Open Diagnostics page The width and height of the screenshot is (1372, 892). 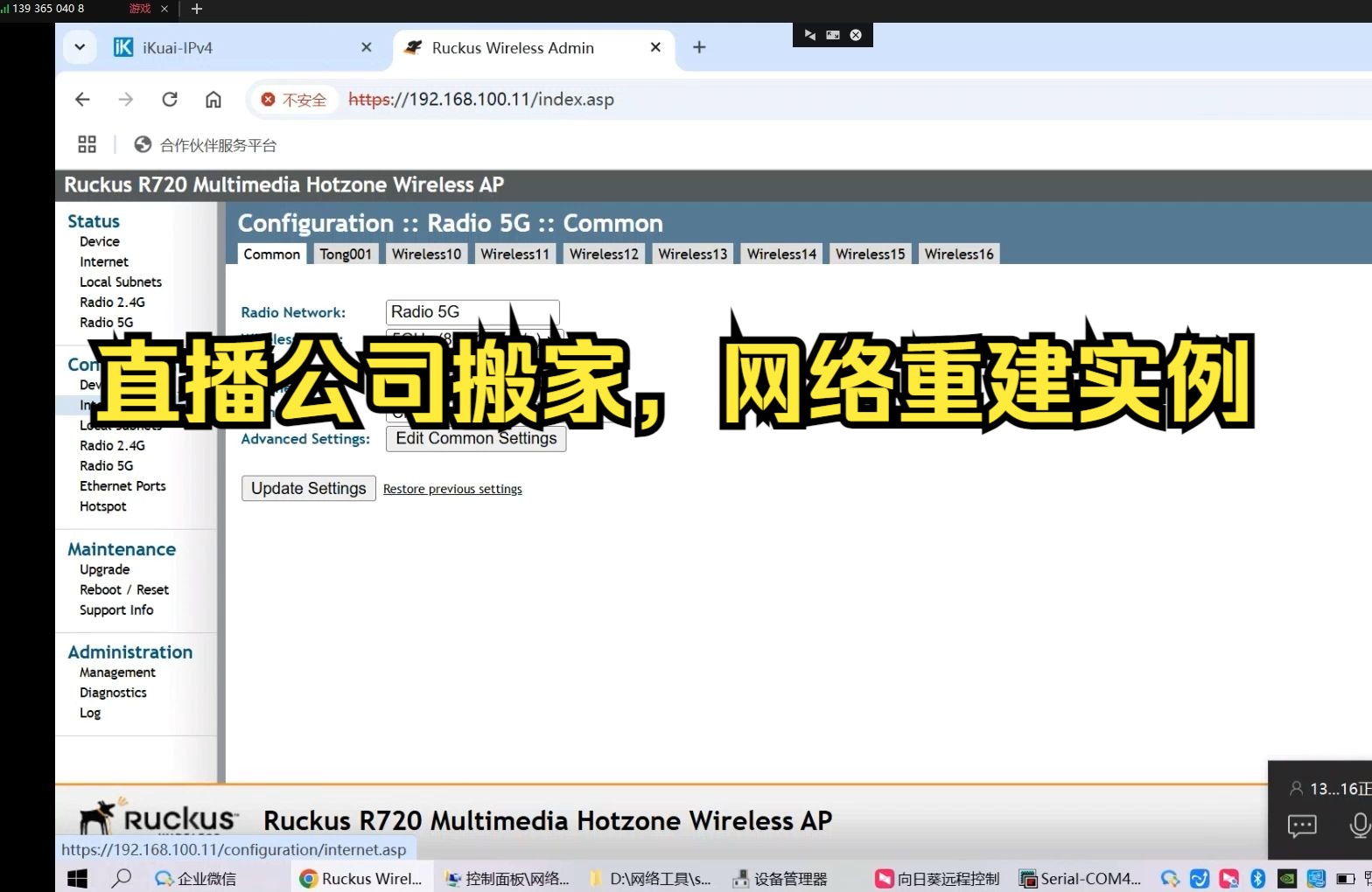[x=113, y=692]
